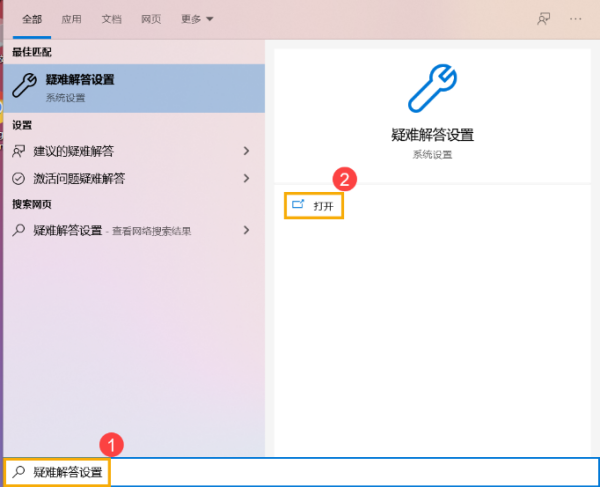Open 激活问题疑难解答 setting
Viewport: 600px width, 487px height.
(x=134, y=178)
